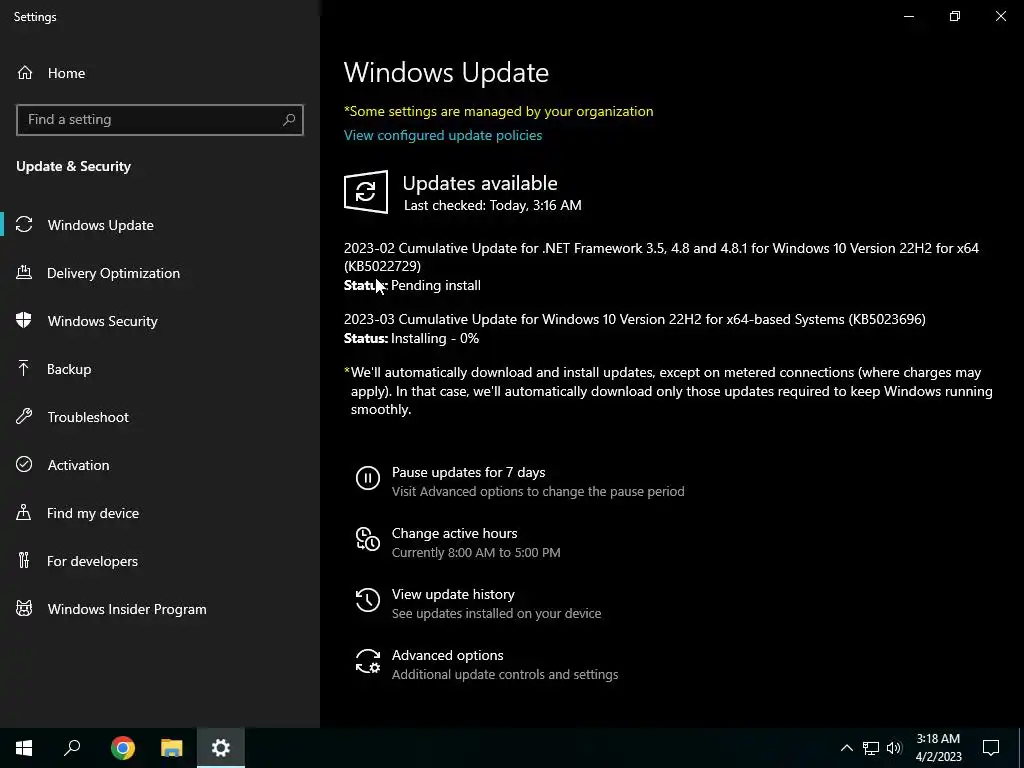
Task: Click the KB5023696 cumulative update text
Action: coord(635,319)
